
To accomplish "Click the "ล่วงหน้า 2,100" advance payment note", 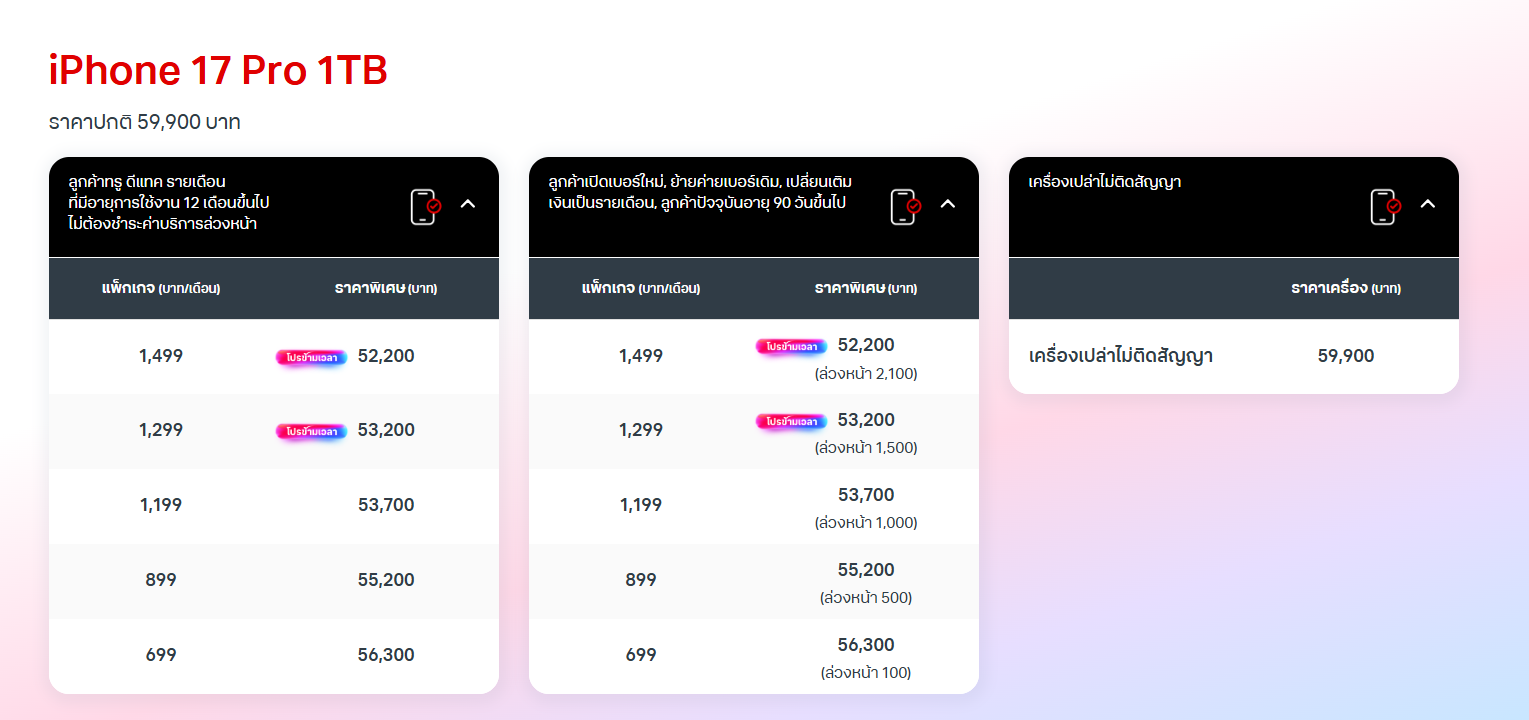I will pyautogui.click(x=866, y=374).
